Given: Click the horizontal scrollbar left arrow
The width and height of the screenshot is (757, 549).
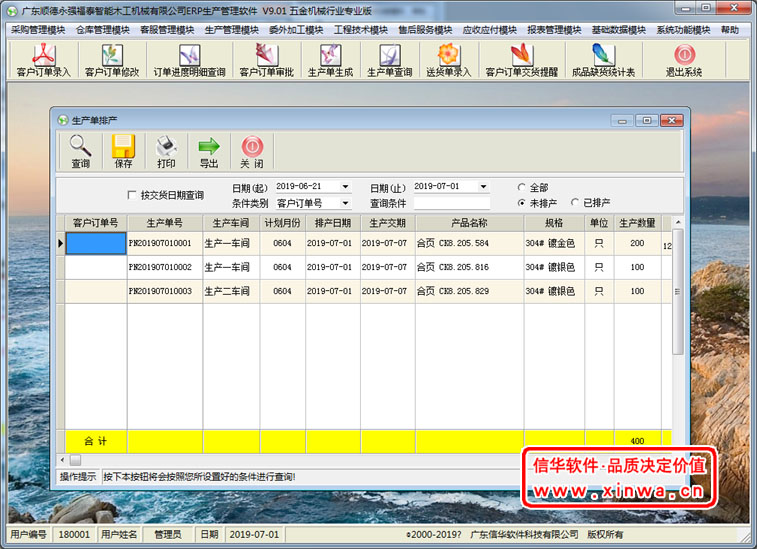Looking at the screenshot, I should point(62,460).
